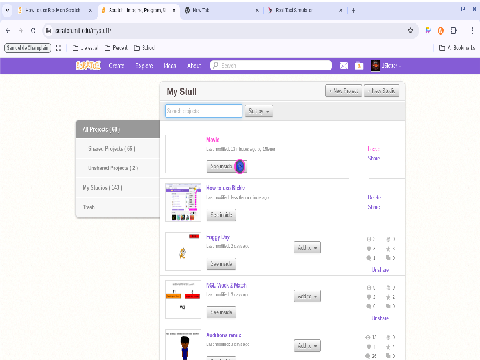Select Shared Projects in sidebar
480x360 pixels.
tap(118, 149)
